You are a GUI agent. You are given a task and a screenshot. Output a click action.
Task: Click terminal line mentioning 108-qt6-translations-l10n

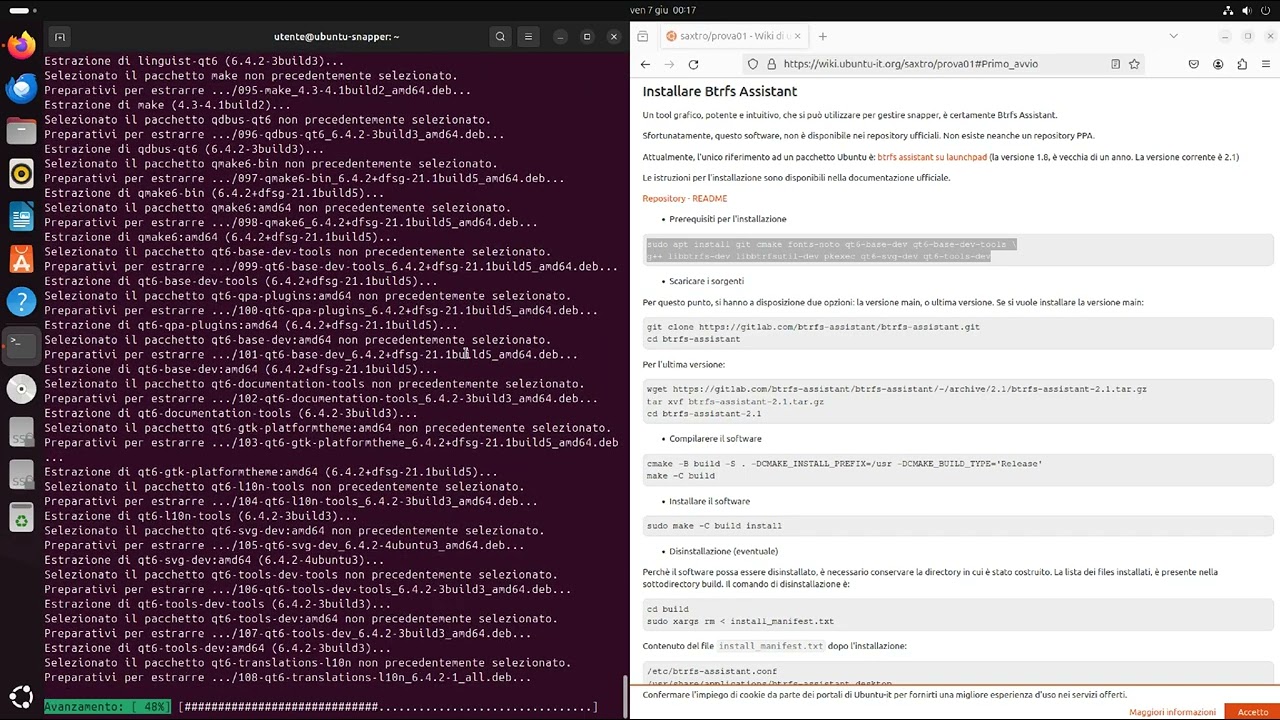288,678
